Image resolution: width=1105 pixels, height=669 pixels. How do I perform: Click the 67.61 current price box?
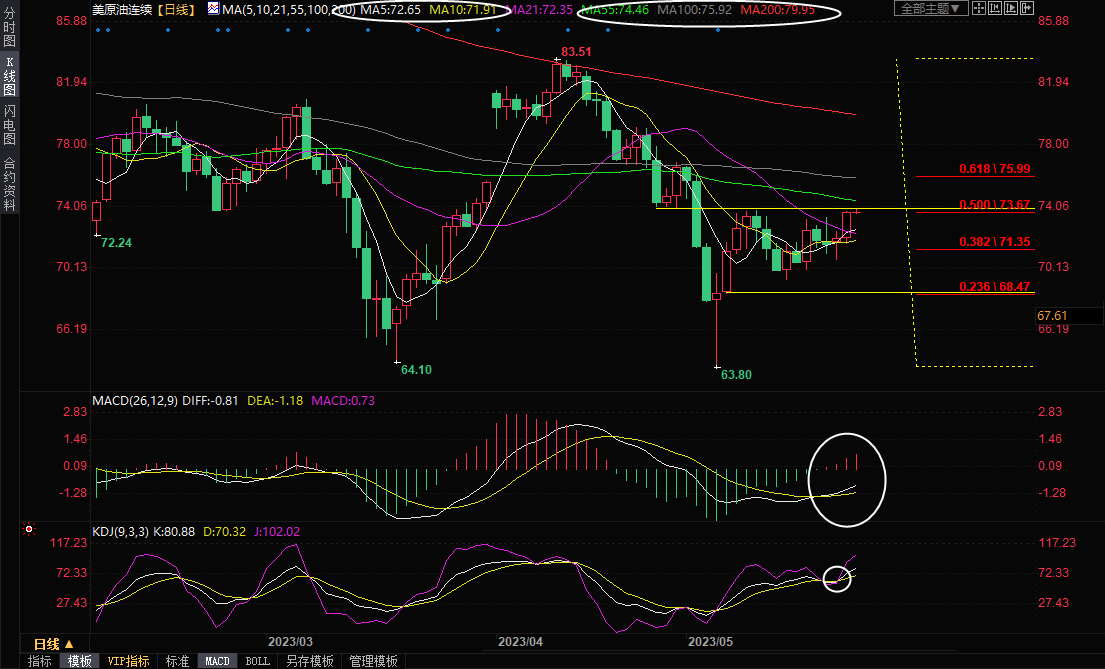[x=1069, y=315]
